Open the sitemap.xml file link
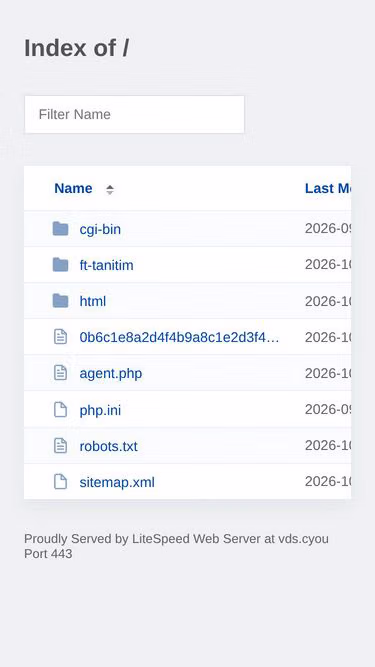This screenshot has height=667, width=375. 117,482
